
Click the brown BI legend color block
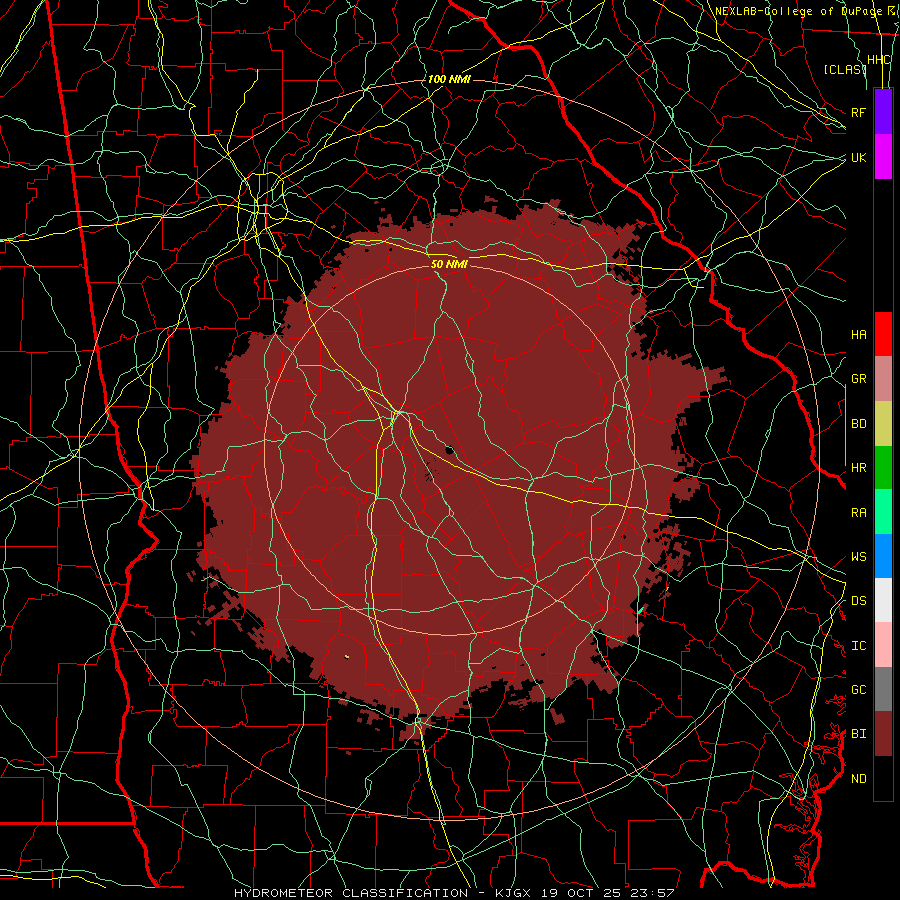point(883,734)
